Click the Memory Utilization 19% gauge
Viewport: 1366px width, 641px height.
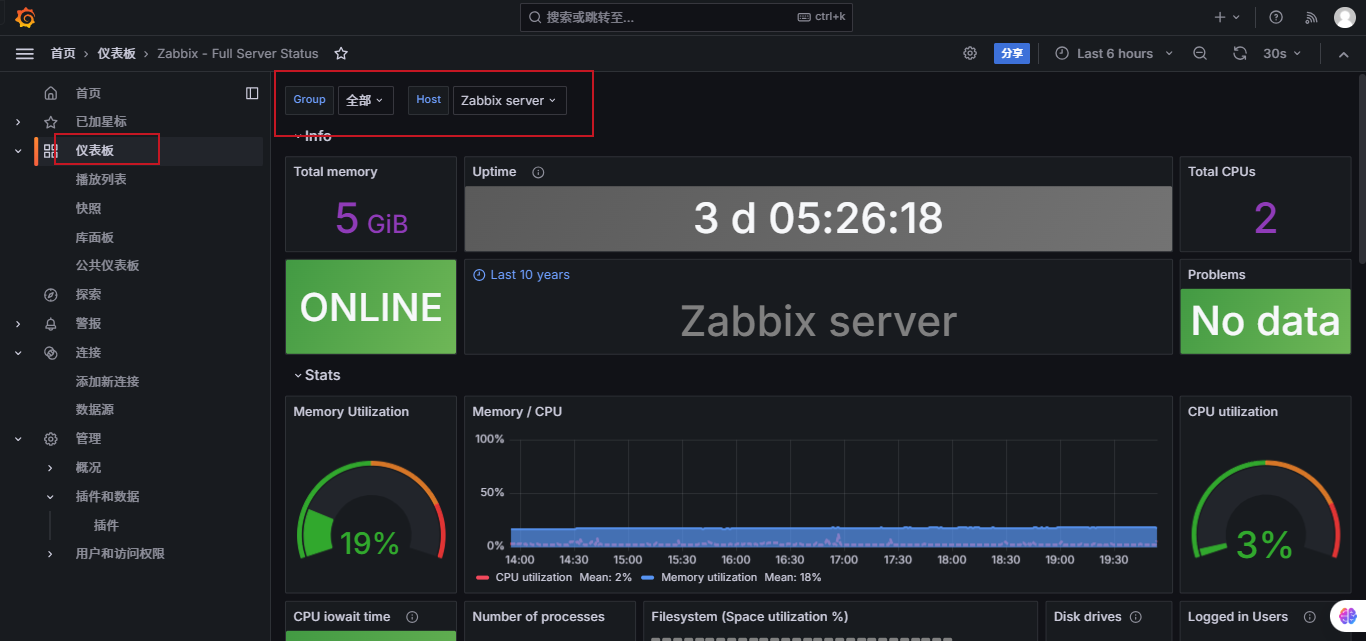(x=371, y=510)
